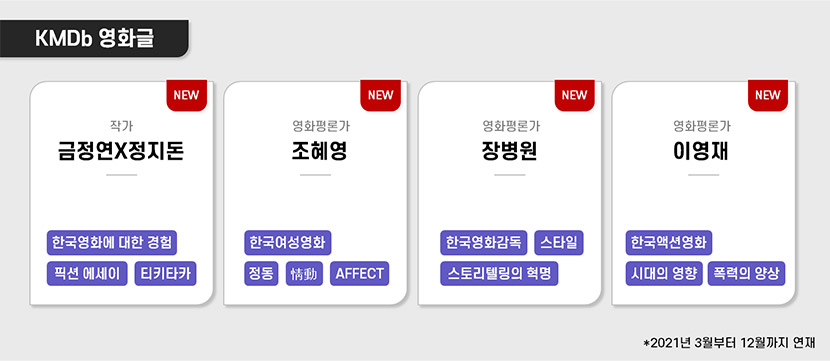Choose the 폭력의 양상 tag
This screenshot has width=830, height=361.
746,273
